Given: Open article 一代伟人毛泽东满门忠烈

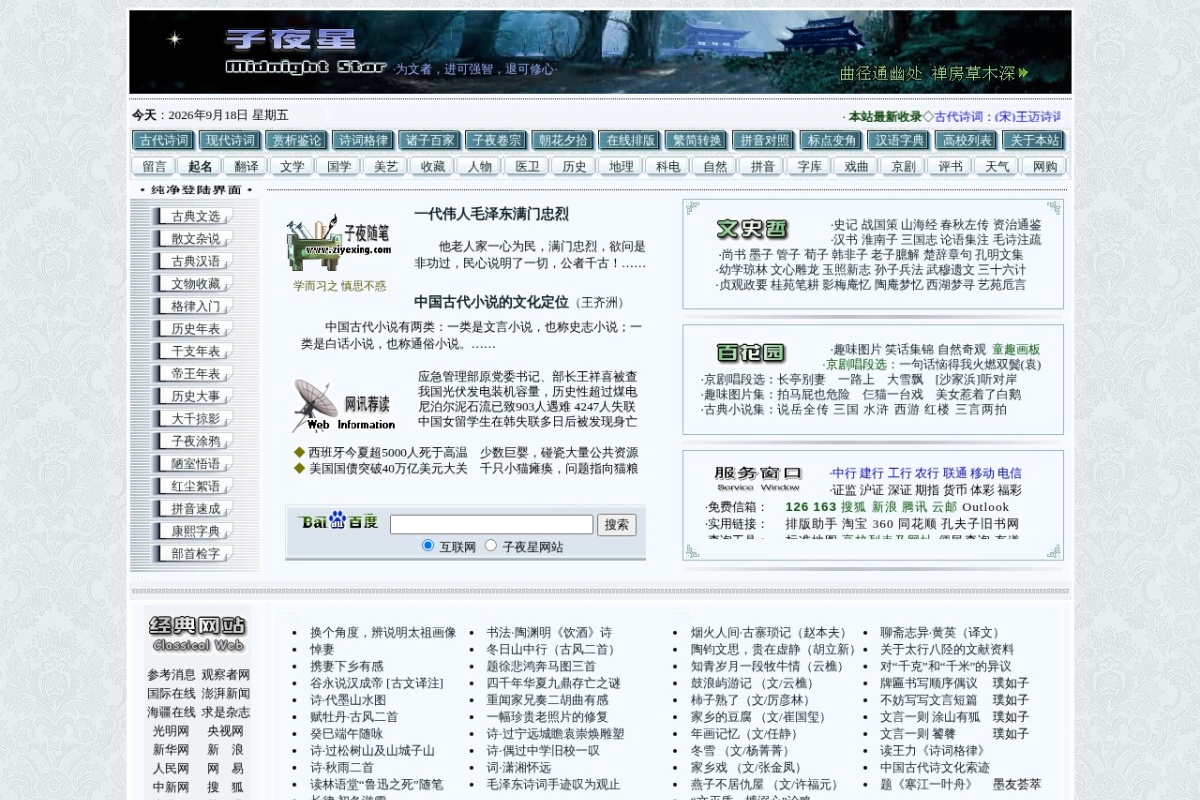Looking at the screenshot, I should click(491, 214).
